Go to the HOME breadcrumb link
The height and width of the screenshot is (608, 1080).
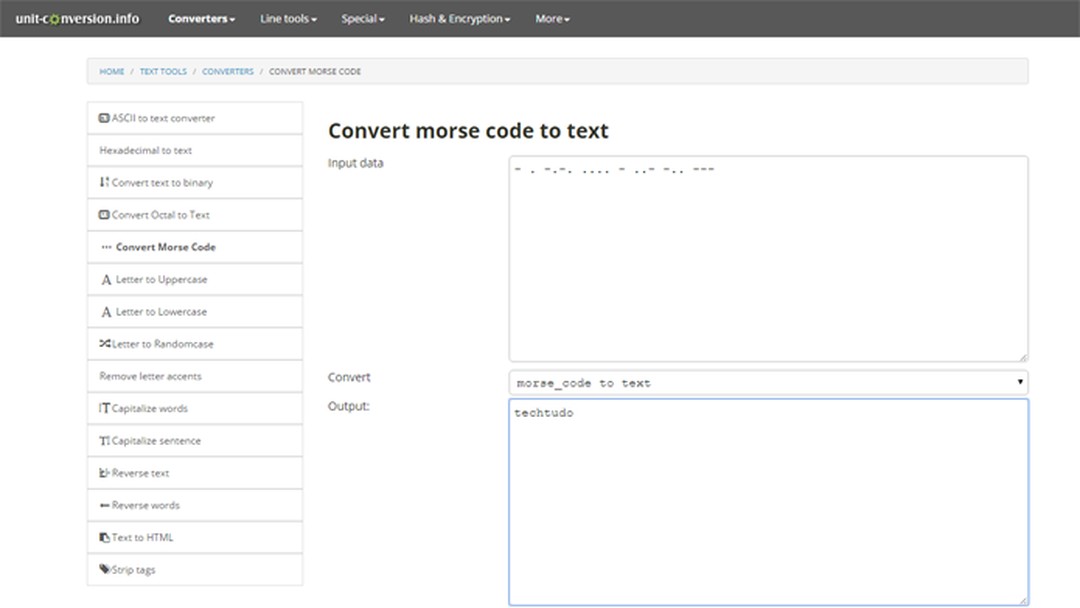click(x=111, y=71)
